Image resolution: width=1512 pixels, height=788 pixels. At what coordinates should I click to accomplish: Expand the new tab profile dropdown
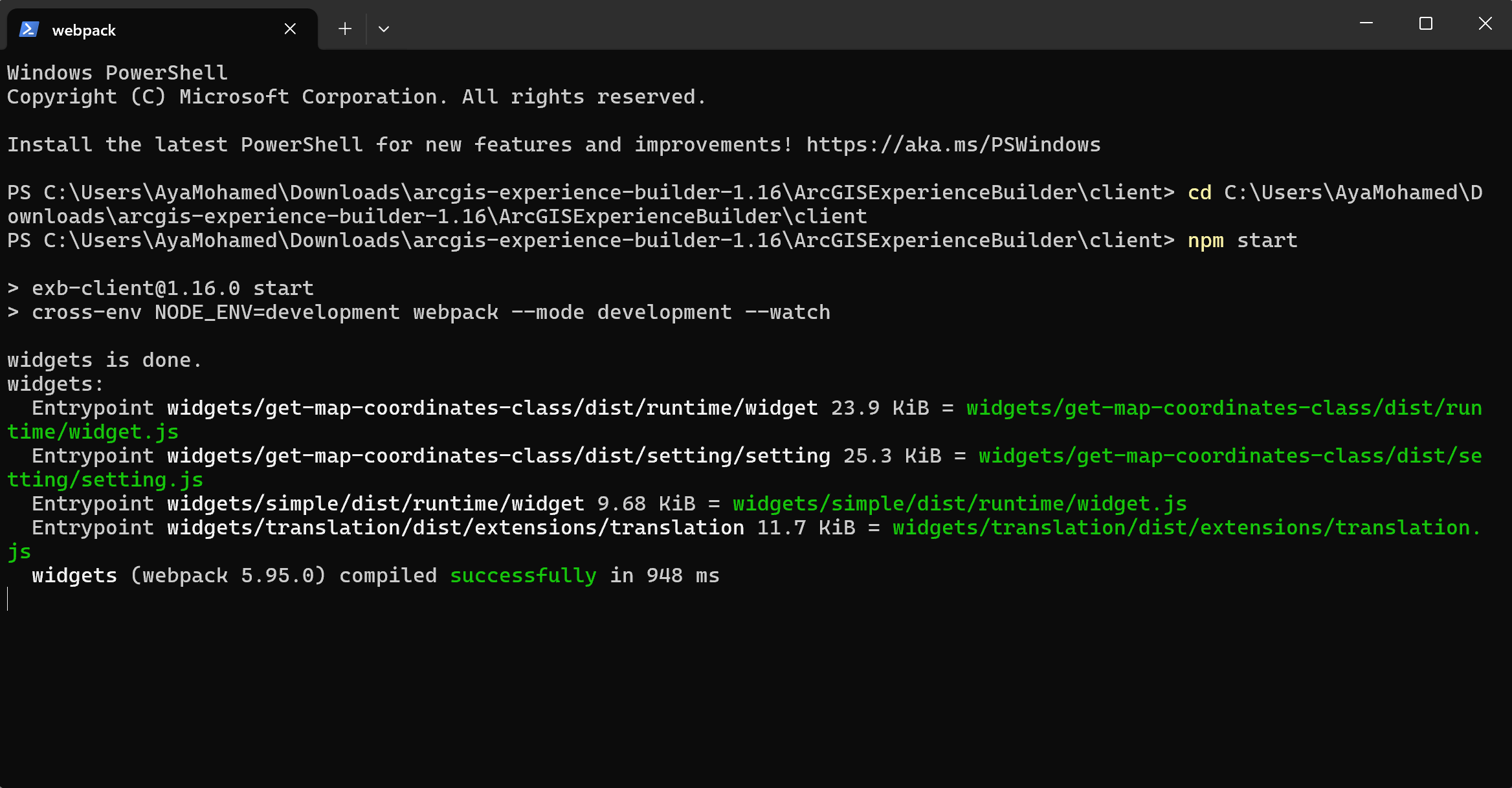(x=384, y=29)
